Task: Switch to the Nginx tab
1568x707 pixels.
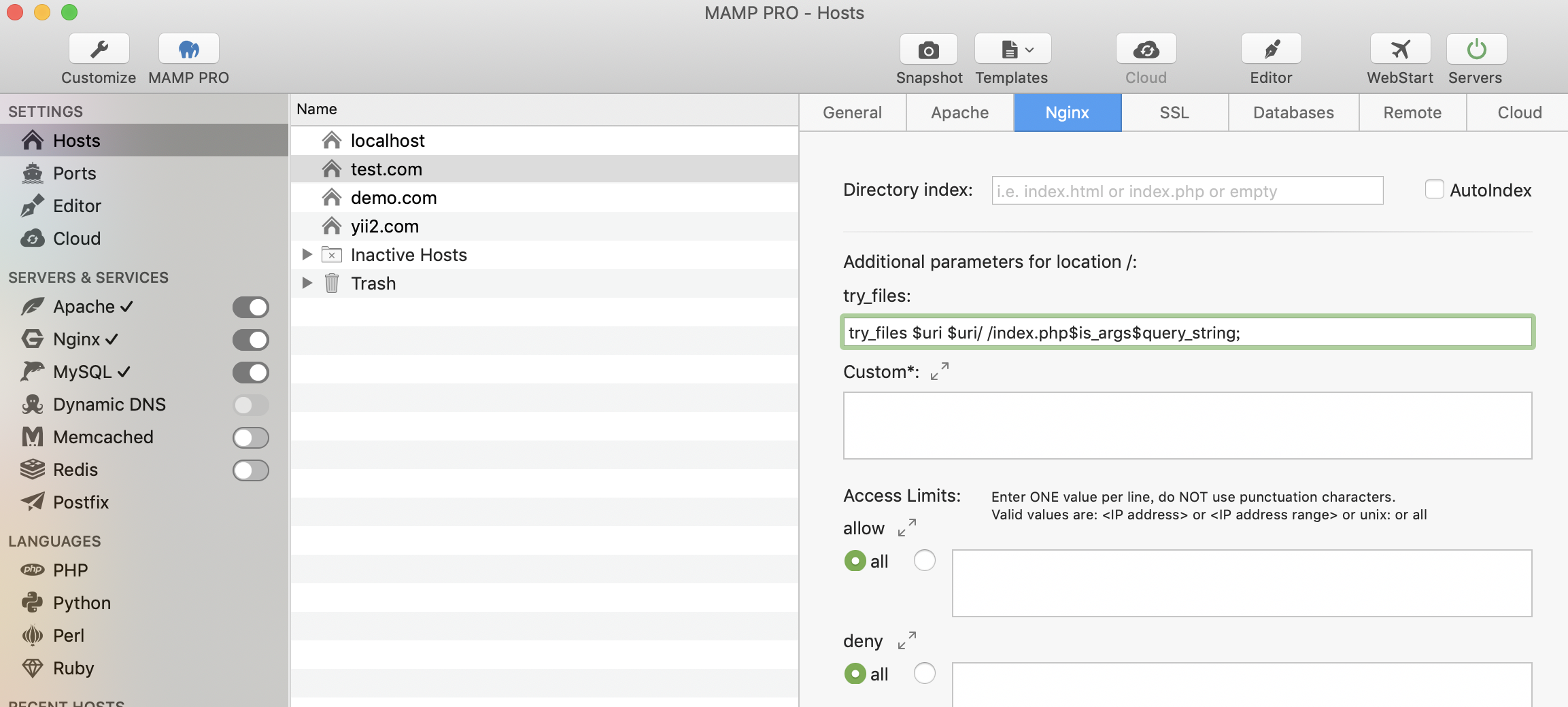Action: pyautogui.click(x=1068, y=113)
